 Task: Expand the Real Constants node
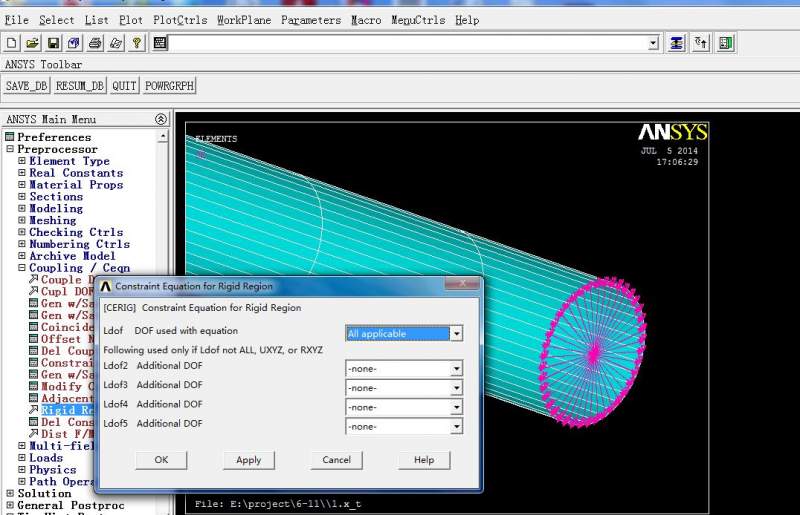(x=22, y=173)
